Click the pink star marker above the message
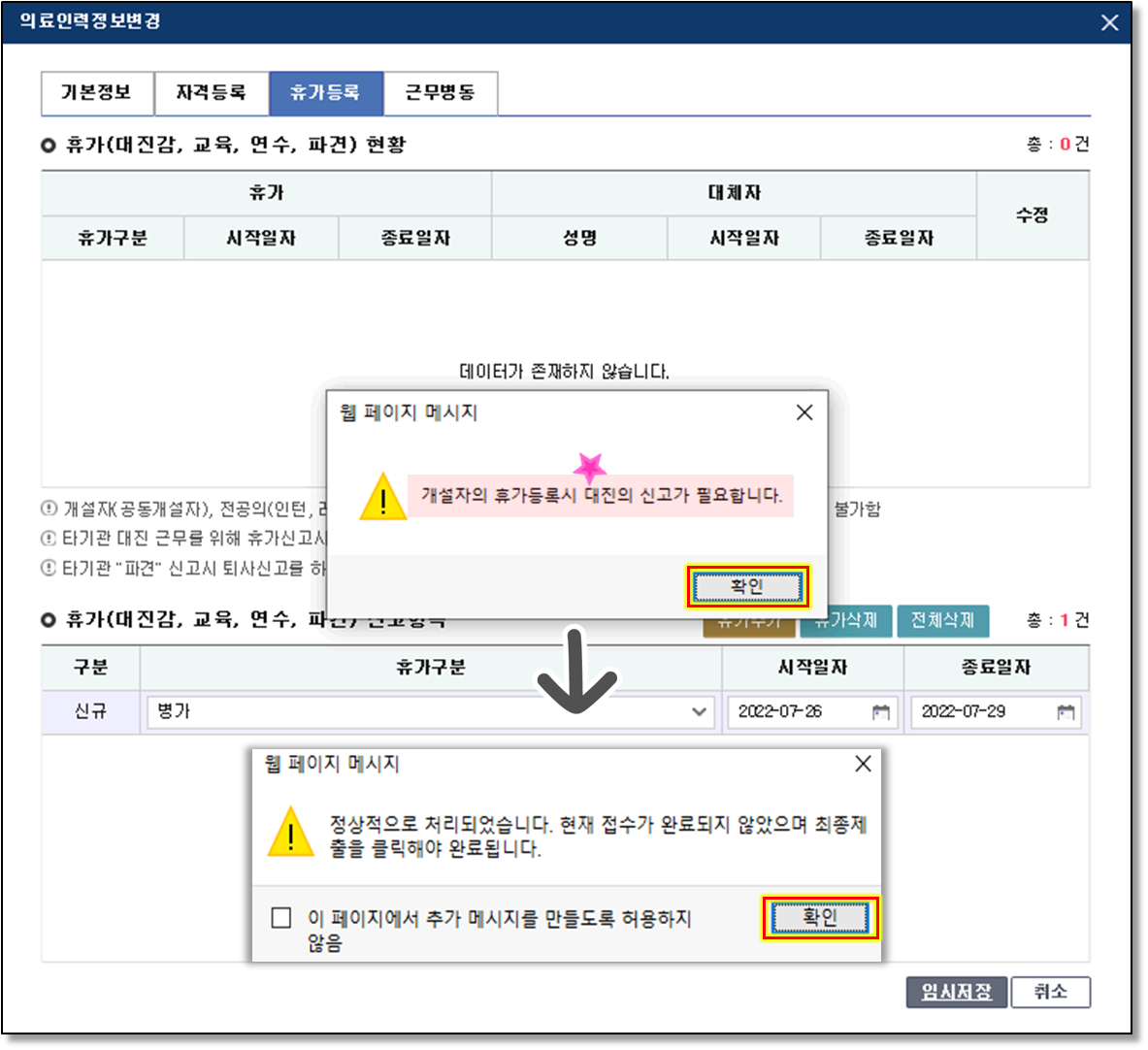Image resolution: width=1148 pixels, height=1050 pixels. tap(589, 468)
